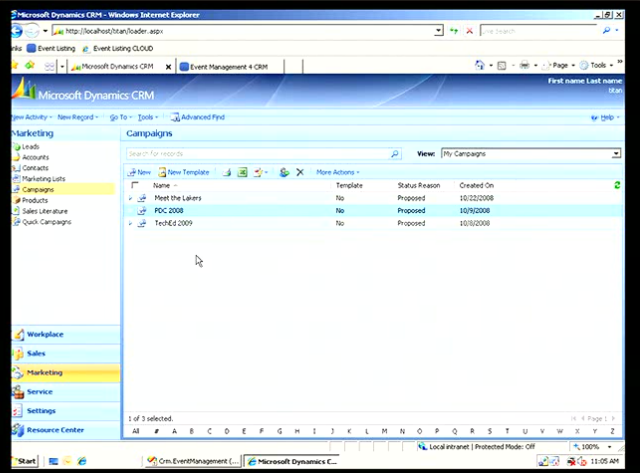Screen dimensions: 640x473
Task: Click the New campaign toolbar button
Action: pos(139,172)
